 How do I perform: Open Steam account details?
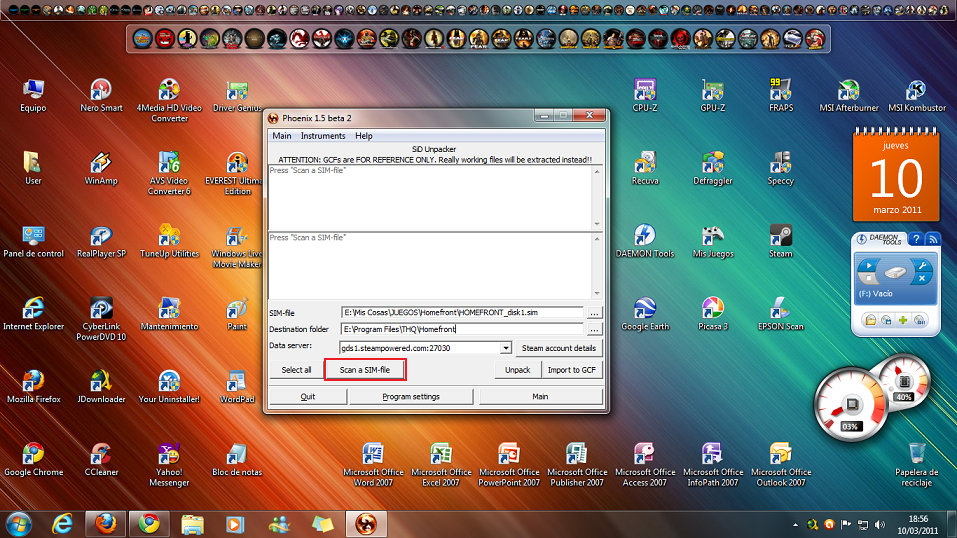click(558, 347)
